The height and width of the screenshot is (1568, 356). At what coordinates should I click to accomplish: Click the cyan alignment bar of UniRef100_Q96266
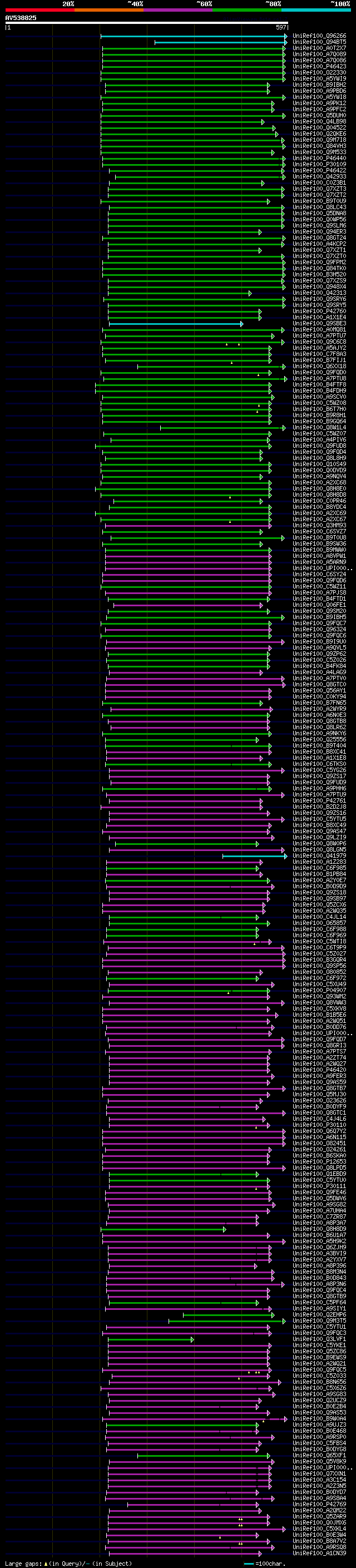(x=194, y=36)
